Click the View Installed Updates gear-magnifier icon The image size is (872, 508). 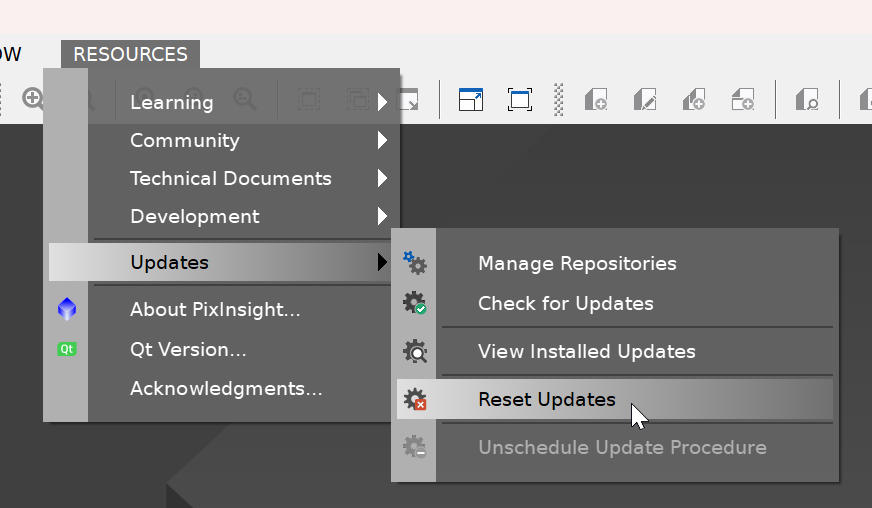[x=415, y=352]
